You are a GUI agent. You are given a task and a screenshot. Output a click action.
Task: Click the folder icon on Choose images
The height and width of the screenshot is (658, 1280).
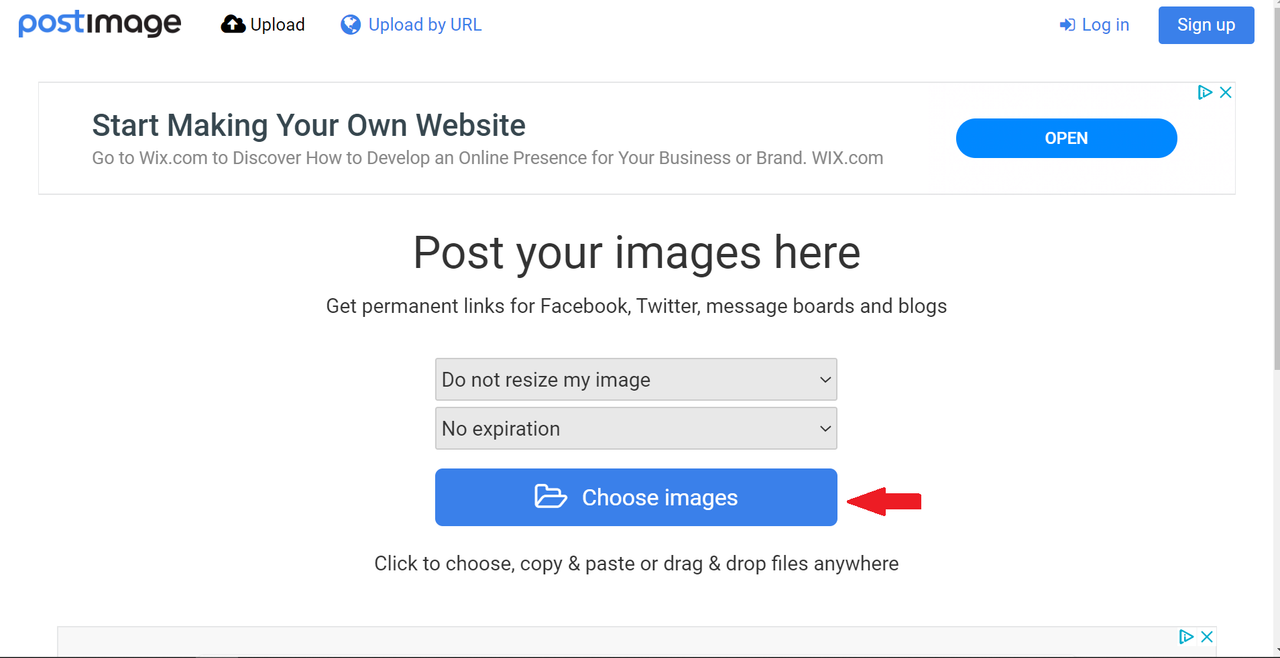coord(551,497)
